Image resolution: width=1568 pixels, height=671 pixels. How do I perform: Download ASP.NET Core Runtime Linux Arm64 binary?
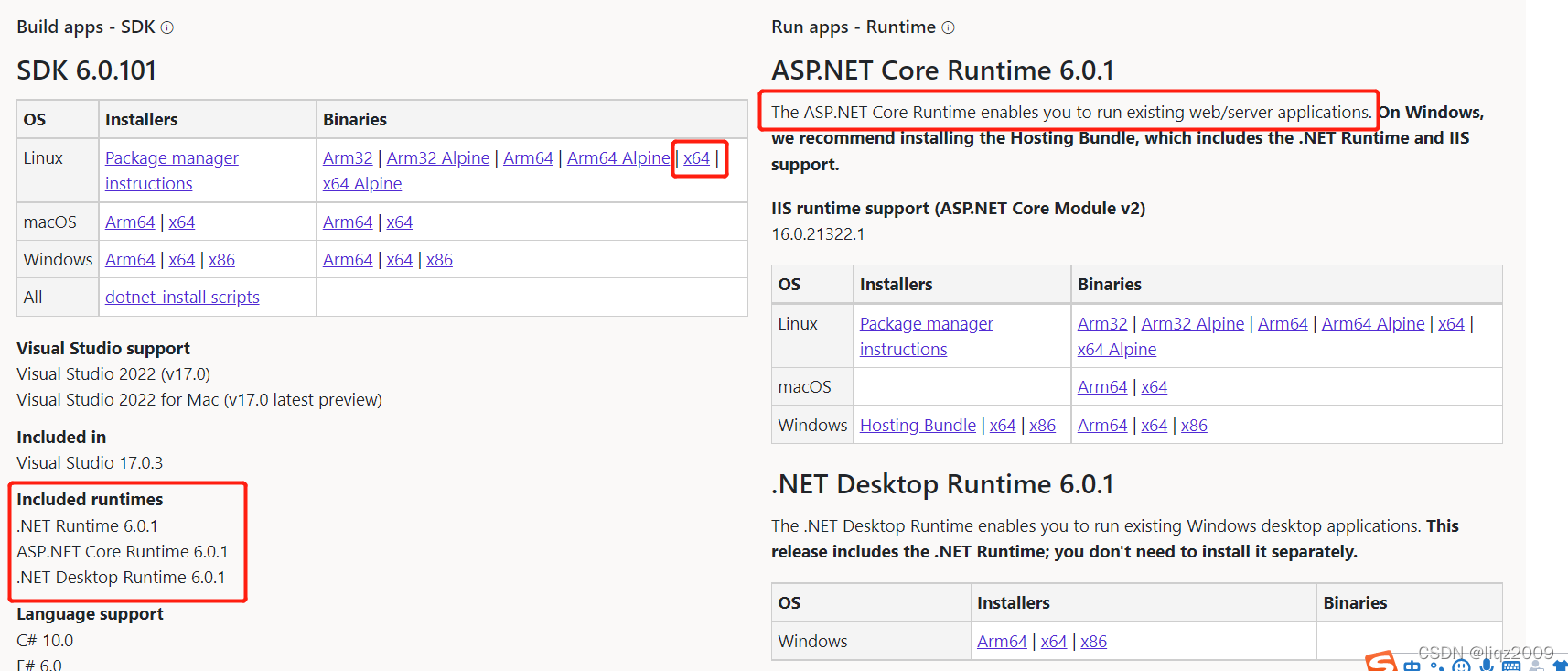point(1283,323)
